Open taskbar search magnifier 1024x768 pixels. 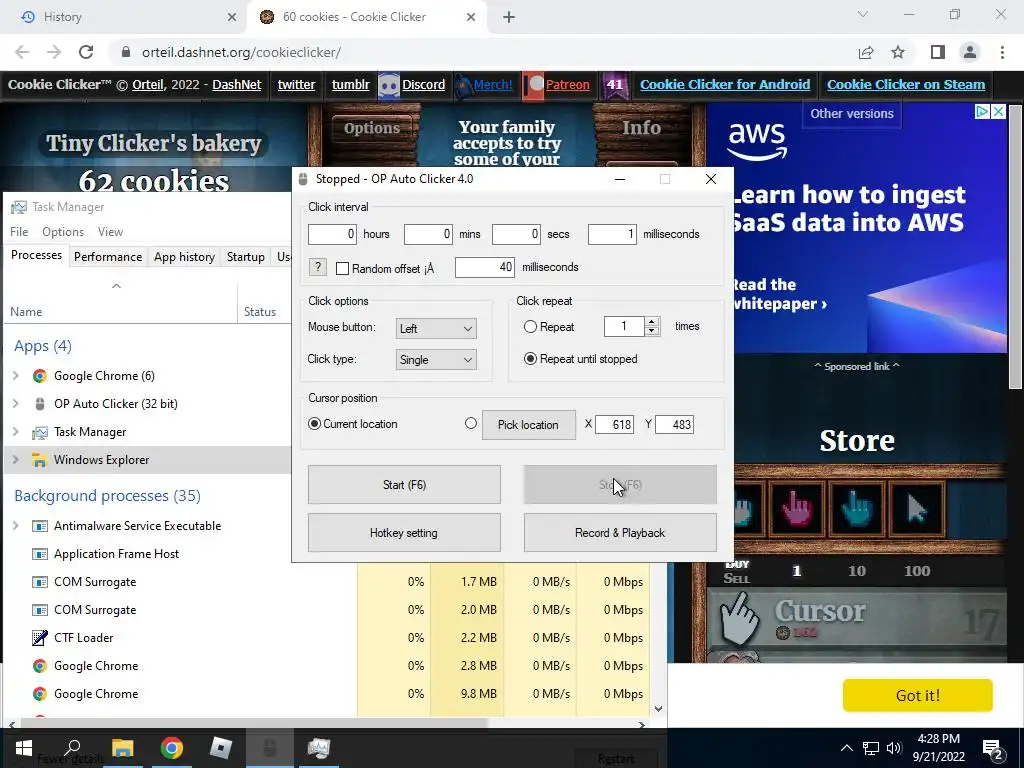click(72, 748)
